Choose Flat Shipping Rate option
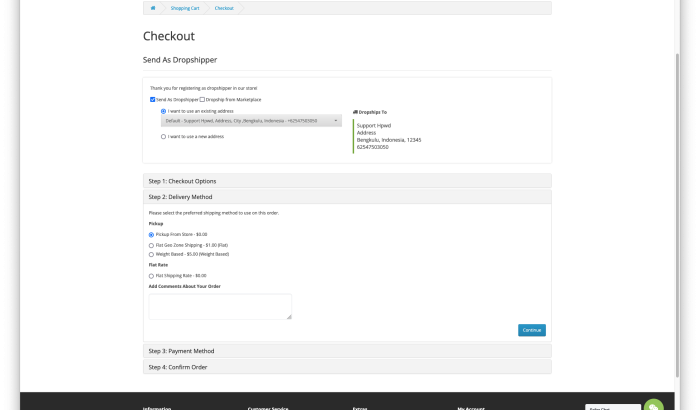Image resolution: width=700 pixels, height=410 pixels. 151,276
